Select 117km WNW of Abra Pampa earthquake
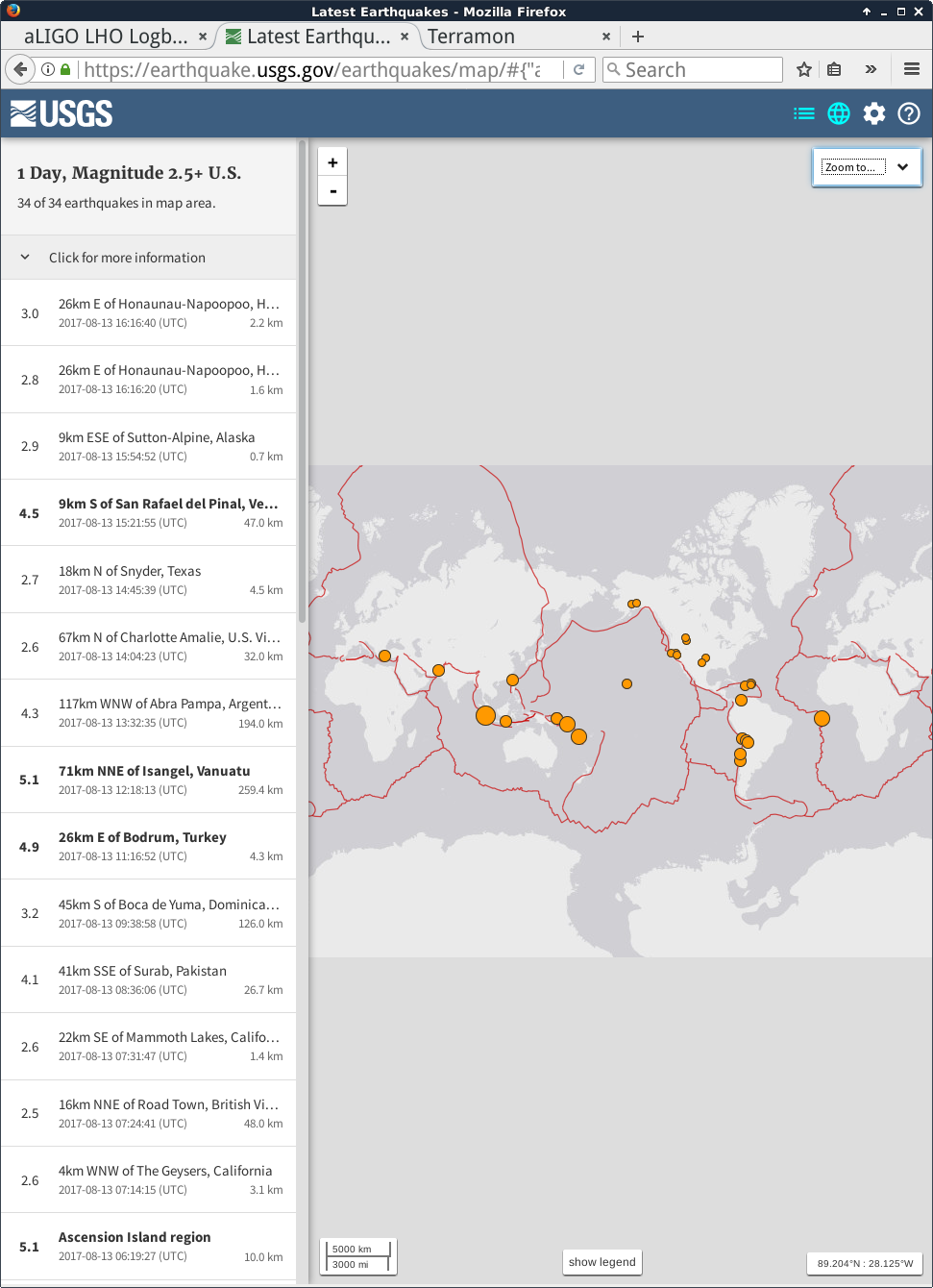Screen dimensions: 933x1288 click(x=149, y=712)
